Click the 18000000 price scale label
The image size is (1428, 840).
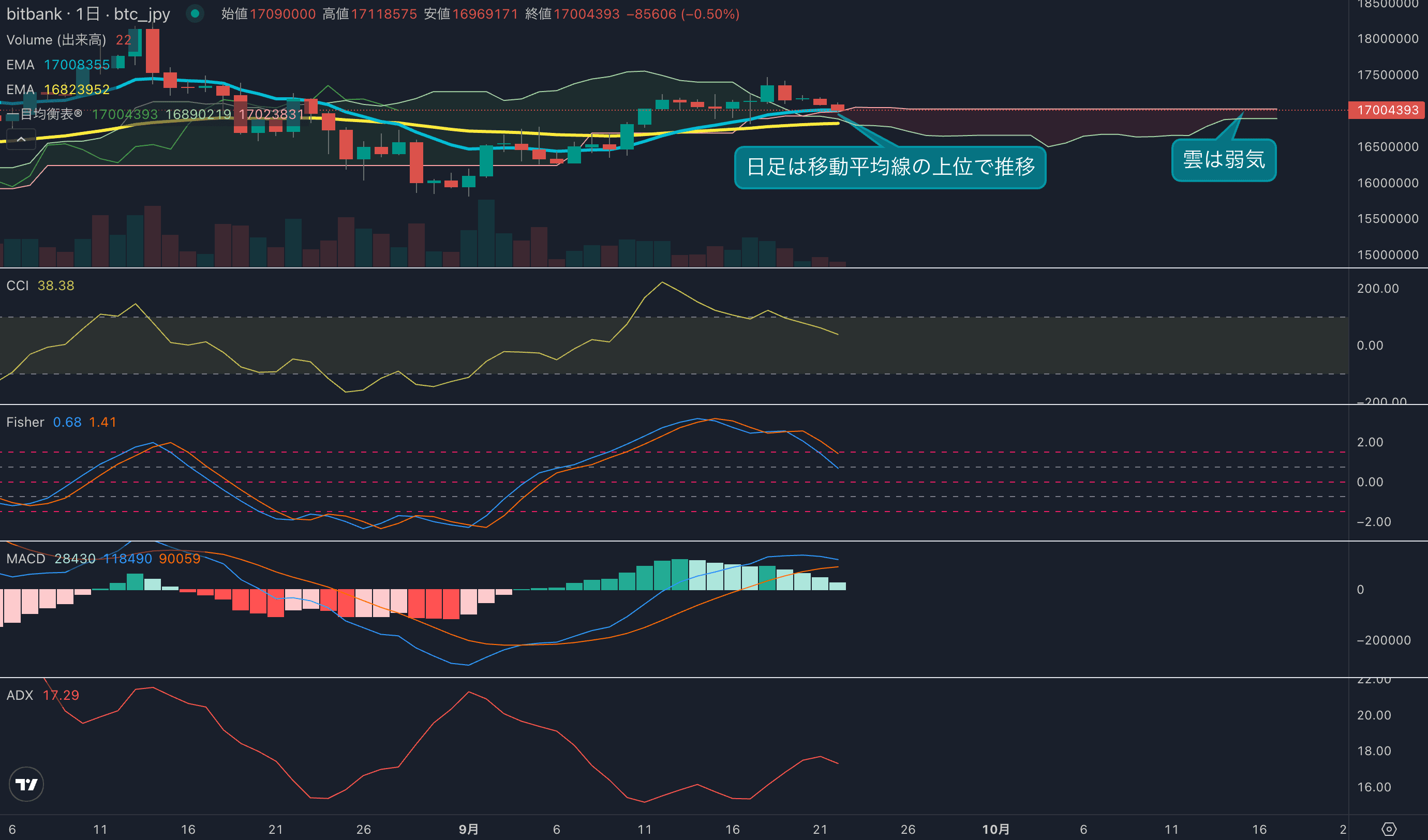click(x=1387, y=38)
